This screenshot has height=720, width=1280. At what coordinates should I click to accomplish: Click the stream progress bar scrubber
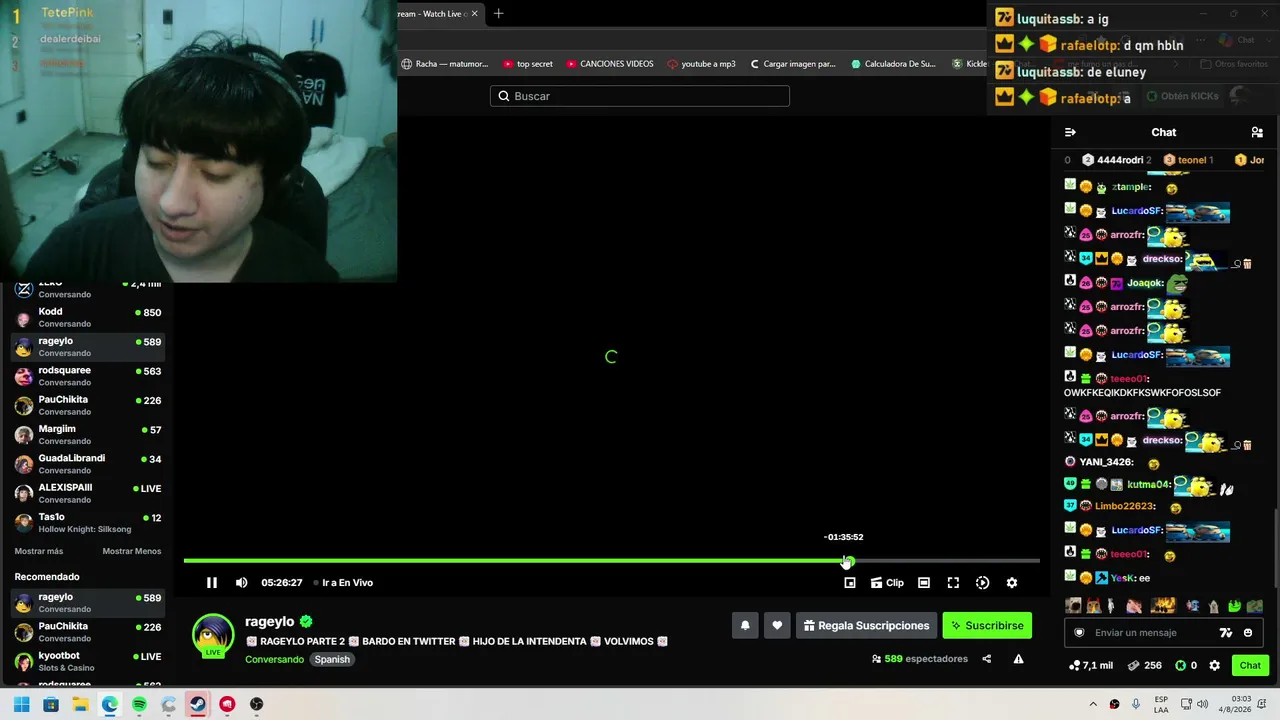coord(848,561)
